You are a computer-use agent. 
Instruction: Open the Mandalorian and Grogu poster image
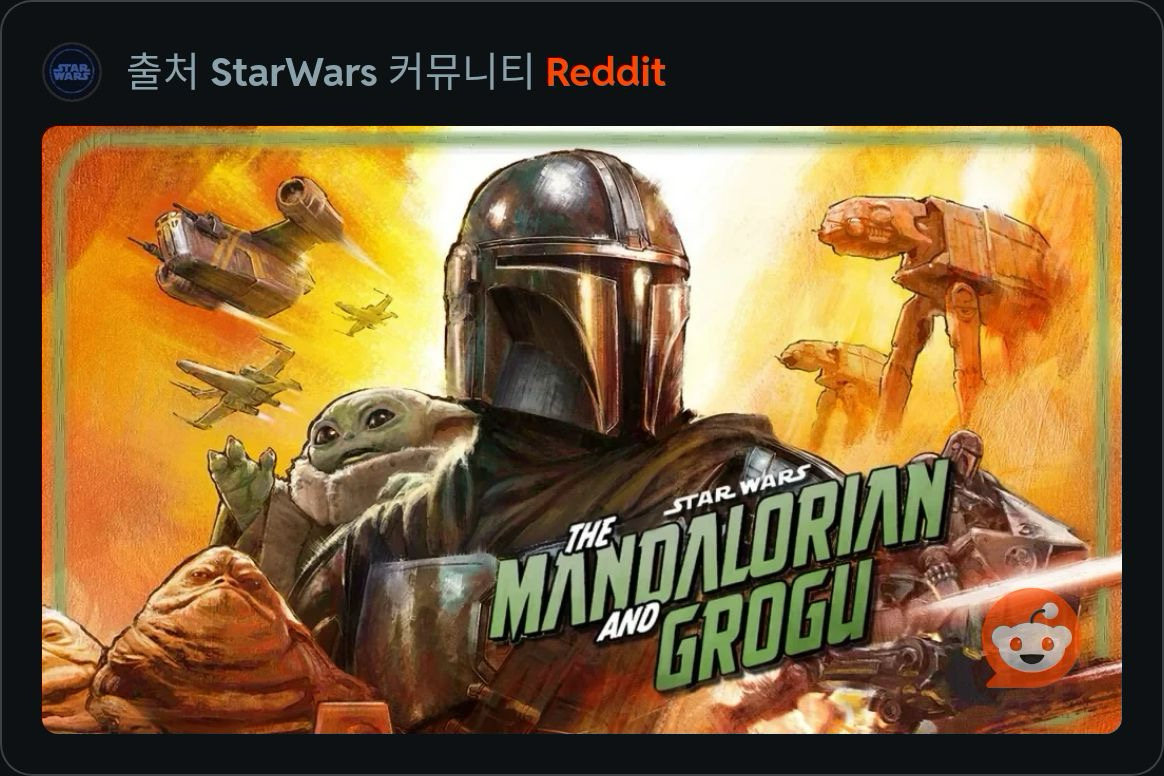581,430
